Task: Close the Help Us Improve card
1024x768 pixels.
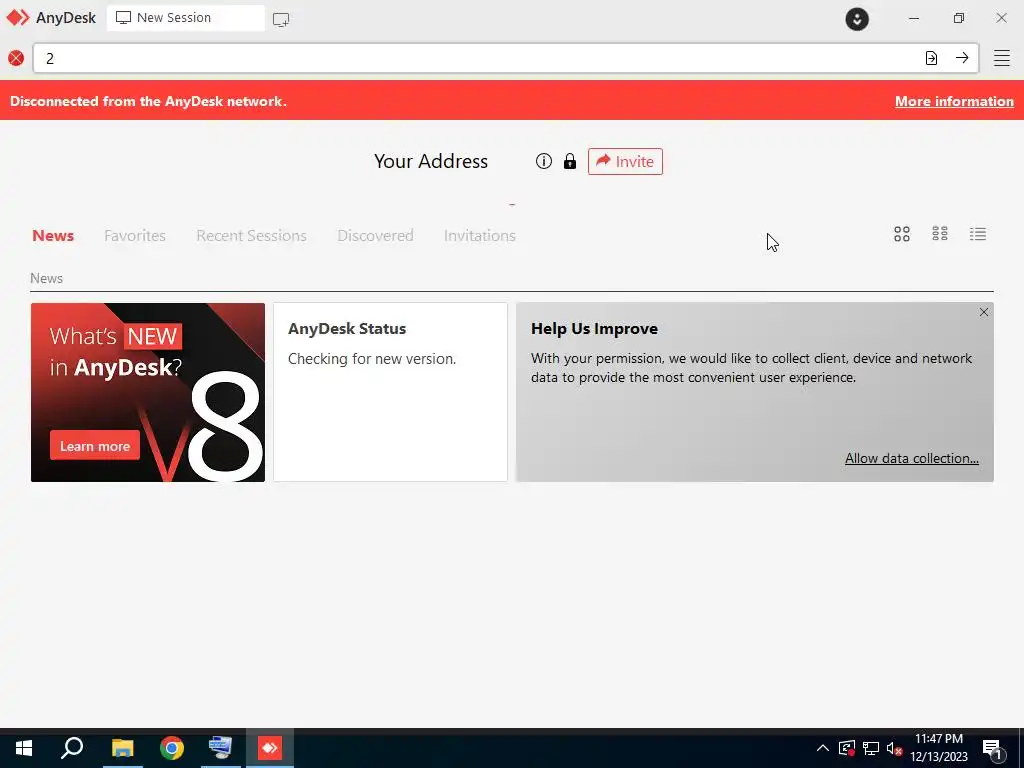Action: (984, 312)
